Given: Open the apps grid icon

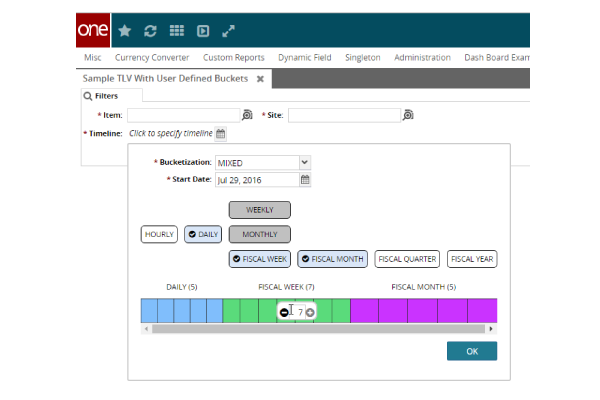Looking at the screenshot, I should tap(176, 31).
